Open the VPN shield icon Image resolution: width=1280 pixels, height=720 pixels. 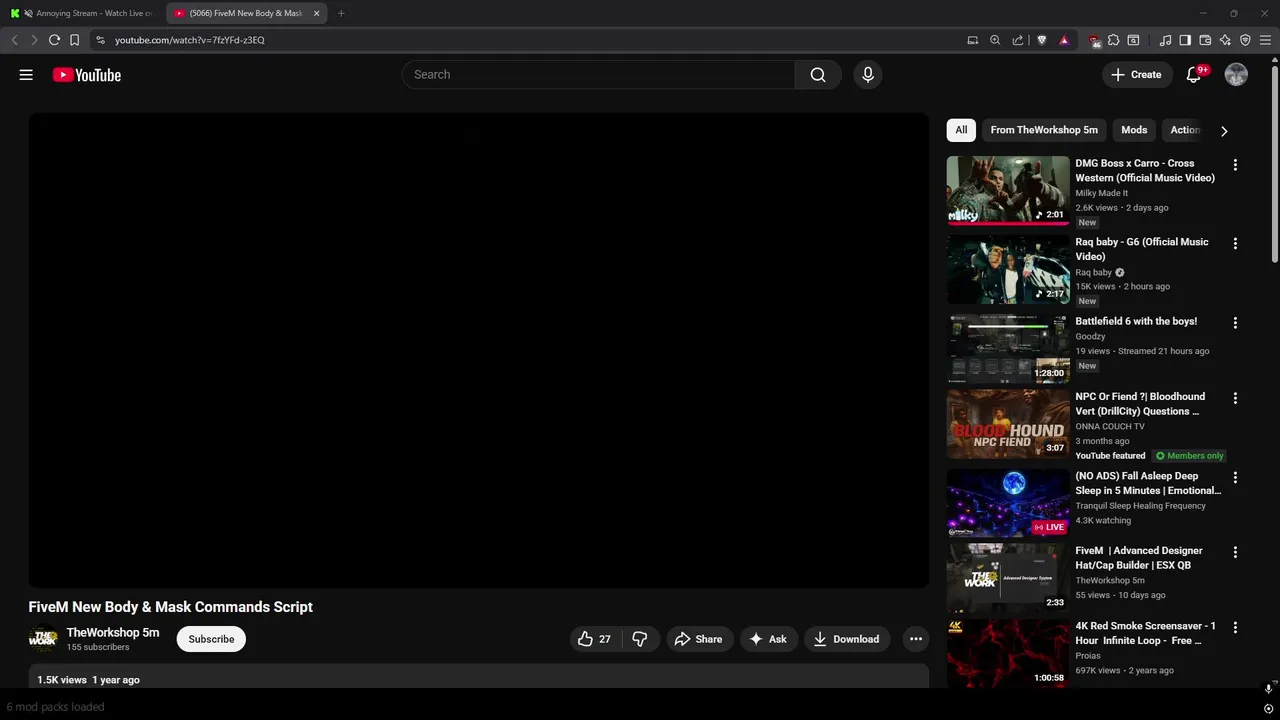pyautogui.click(x=1245, y=40)
